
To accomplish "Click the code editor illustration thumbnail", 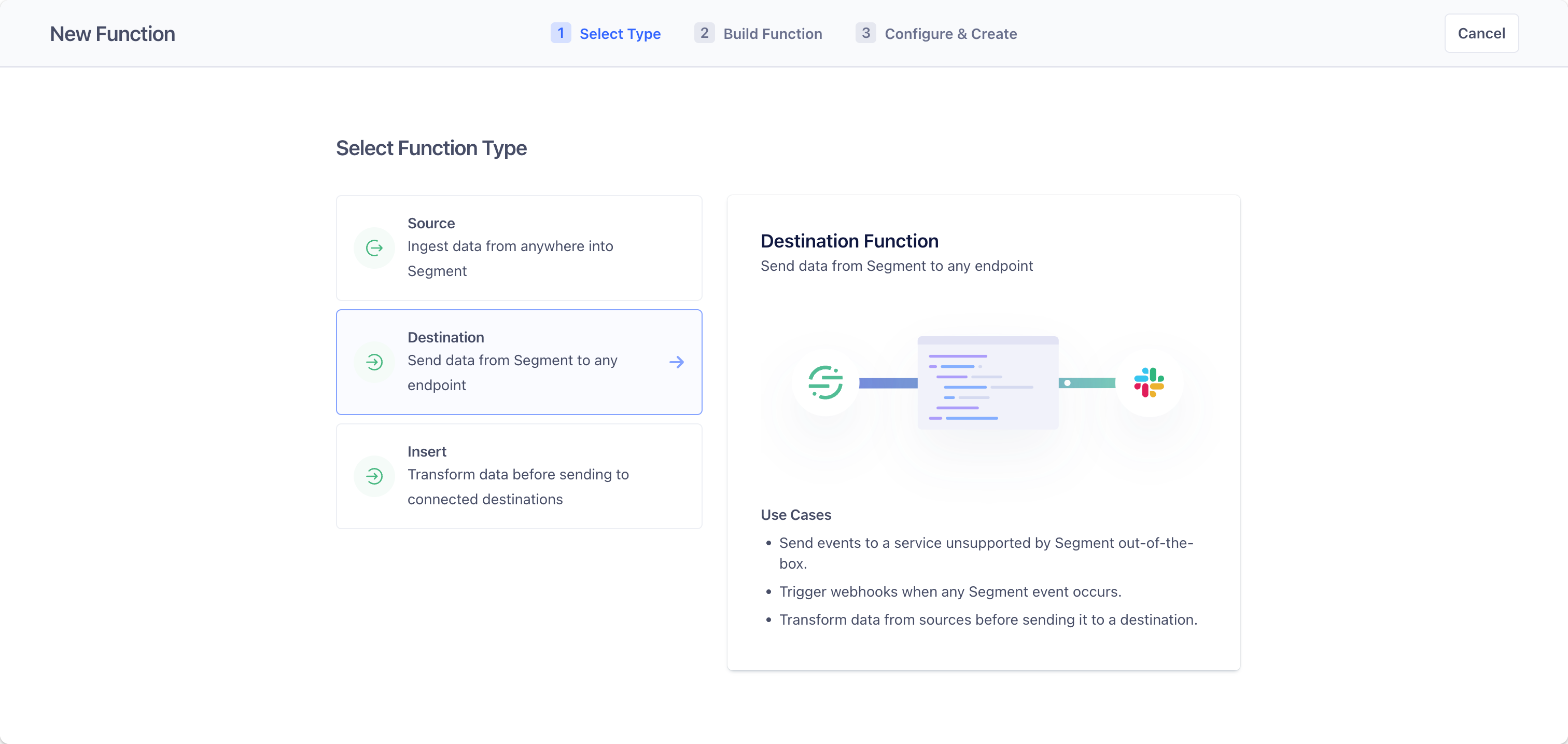I will [x=987, y=382].
